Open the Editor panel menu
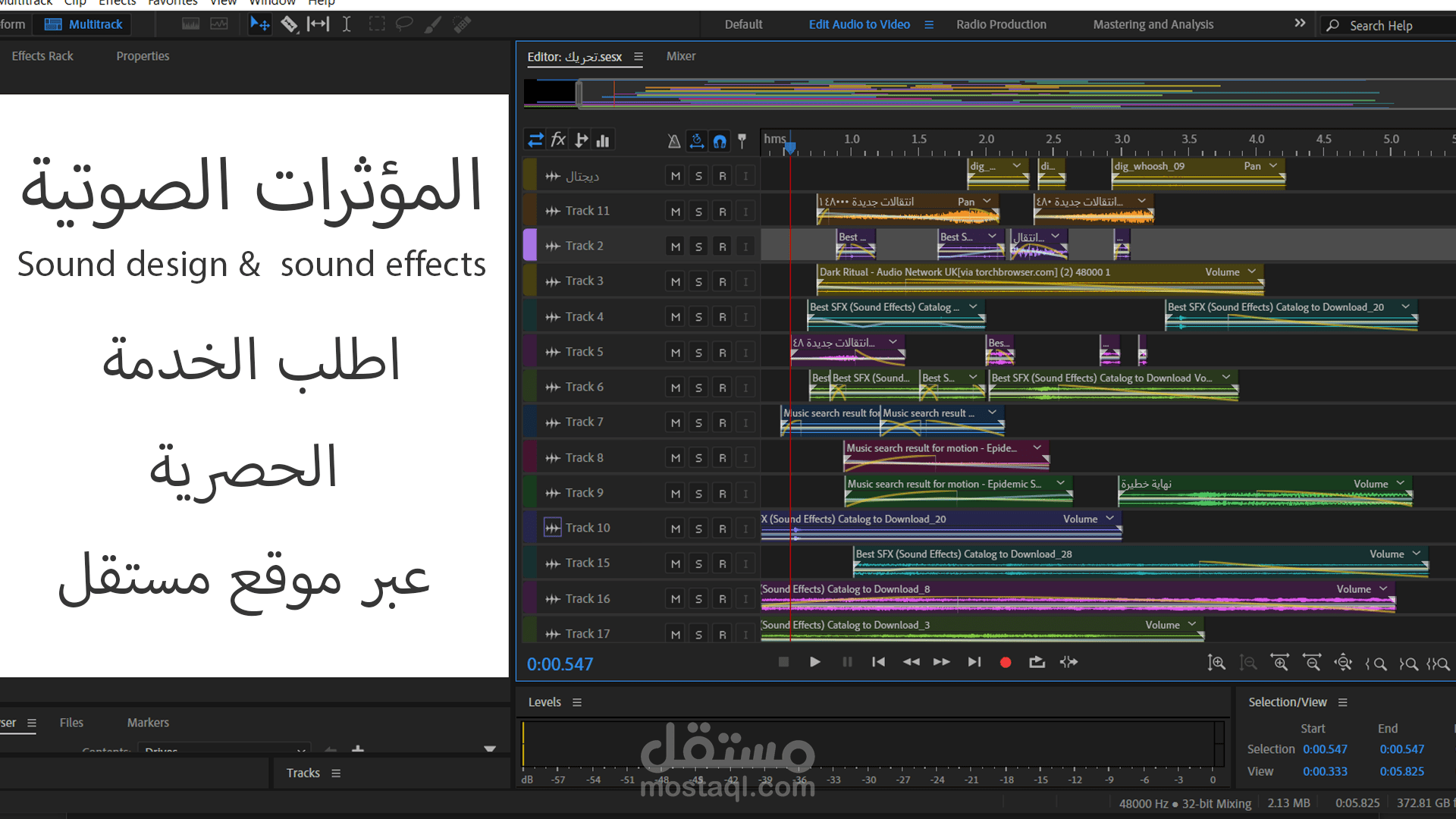1456x819 pixels. [x=639, y=56]
